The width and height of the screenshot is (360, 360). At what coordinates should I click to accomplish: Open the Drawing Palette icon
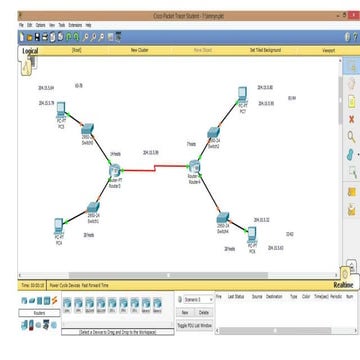(111, 37)
